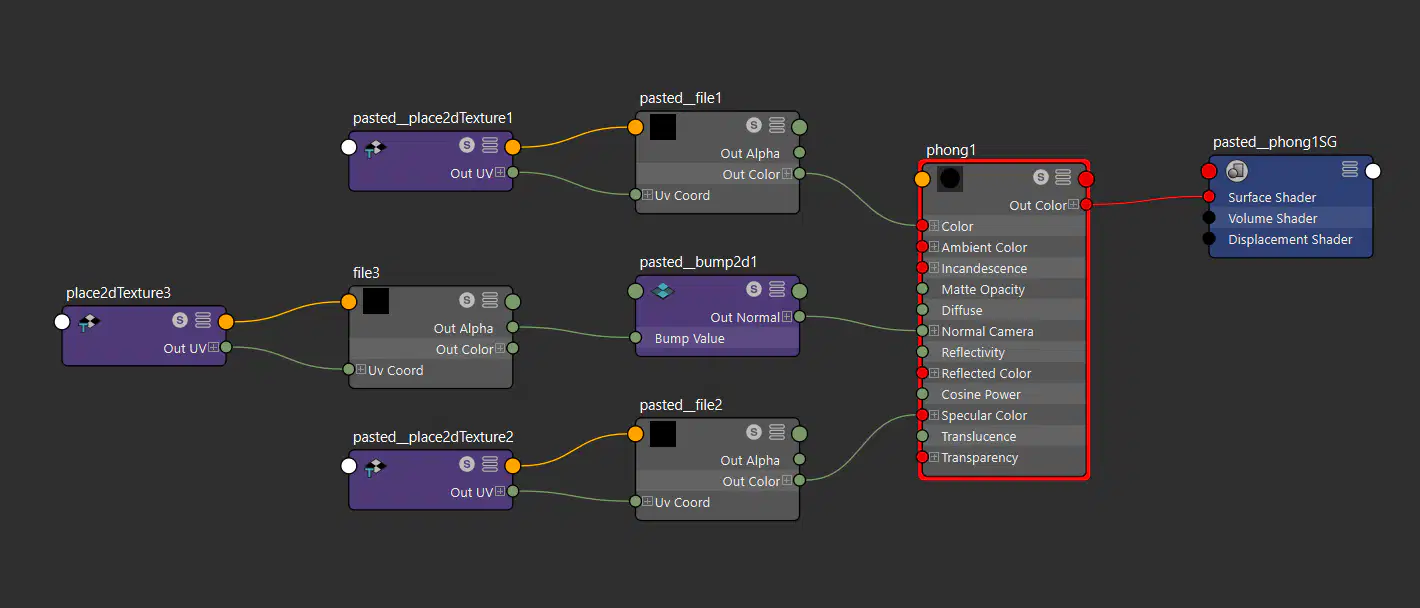Image resolution: width=1420 pixels, height=608 pixels.
Task: Select the phong1 node title
Action: 951,150
